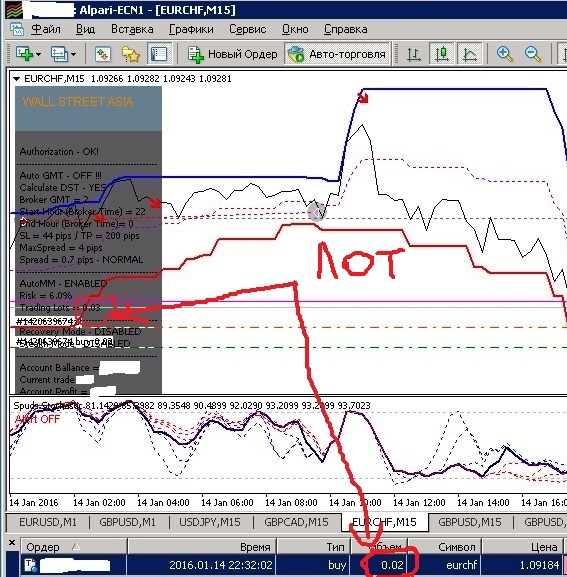Open the Окно menu

[295, 29]
